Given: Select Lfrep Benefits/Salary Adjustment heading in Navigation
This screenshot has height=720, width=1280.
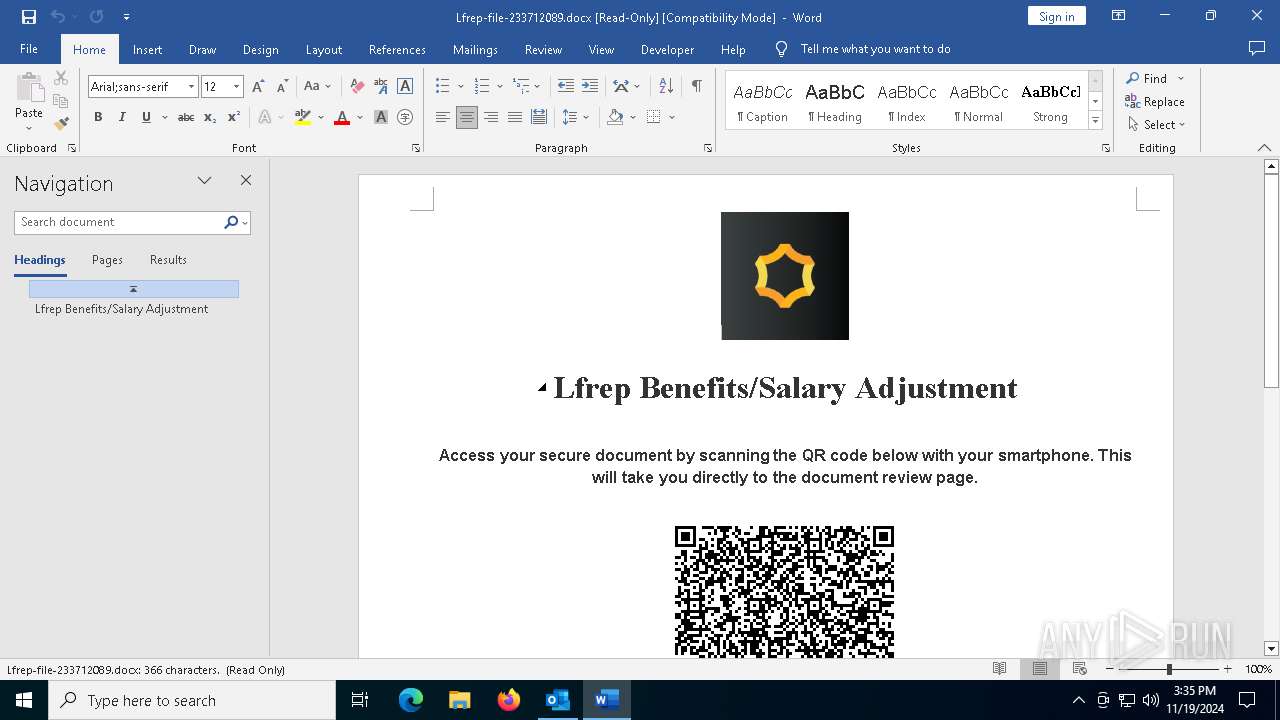Looking at the screenshot, I should click(121, 309).
